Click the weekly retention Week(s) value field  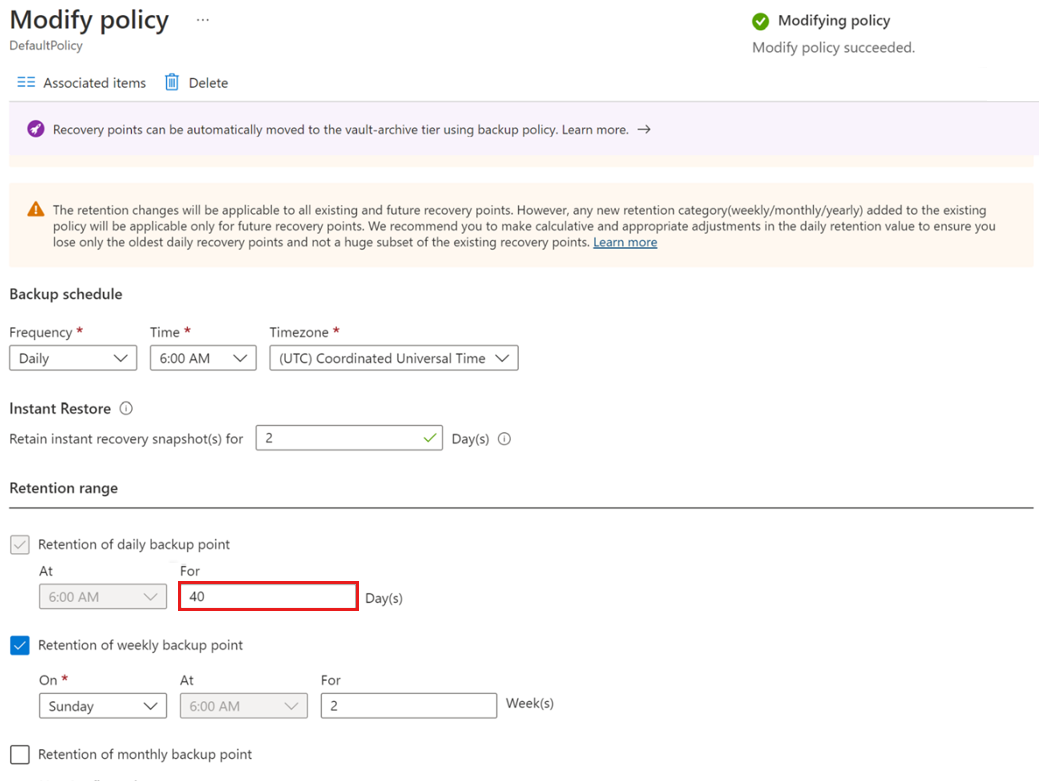pos(408,705)
